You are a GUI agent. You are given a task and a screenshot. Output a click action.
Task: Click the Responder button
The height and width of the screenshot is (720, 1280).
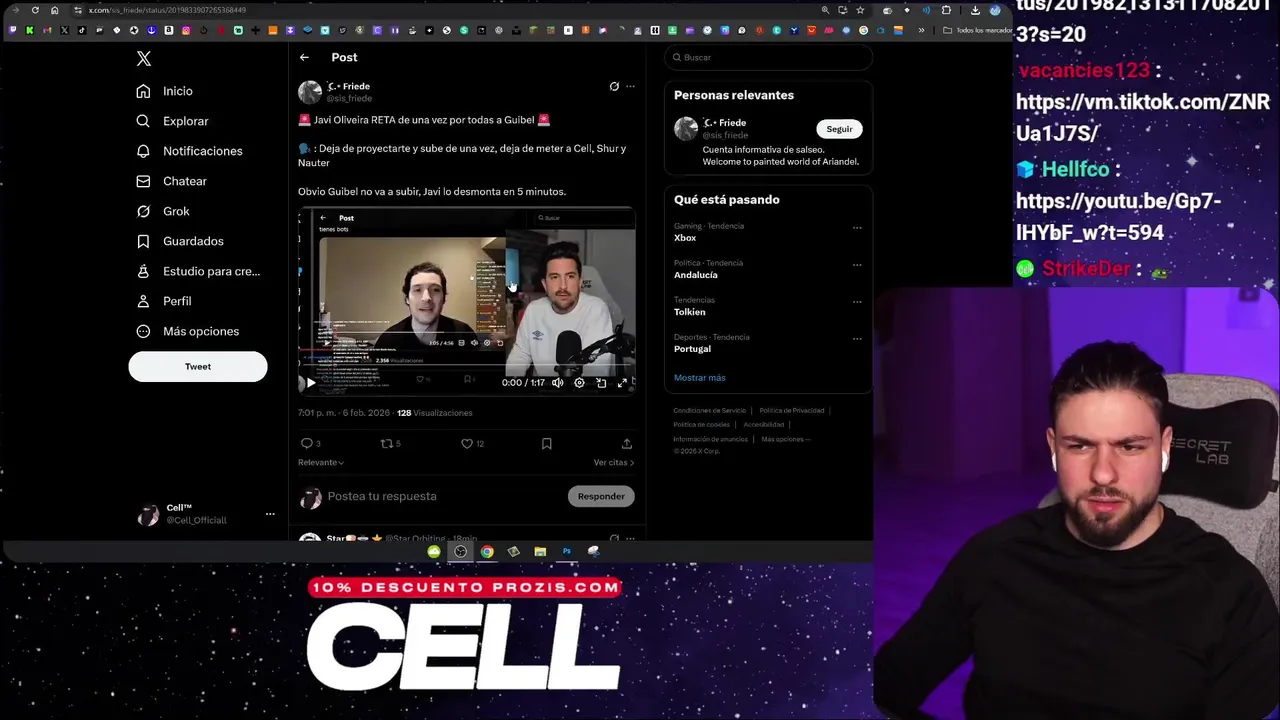click(601, 496)
